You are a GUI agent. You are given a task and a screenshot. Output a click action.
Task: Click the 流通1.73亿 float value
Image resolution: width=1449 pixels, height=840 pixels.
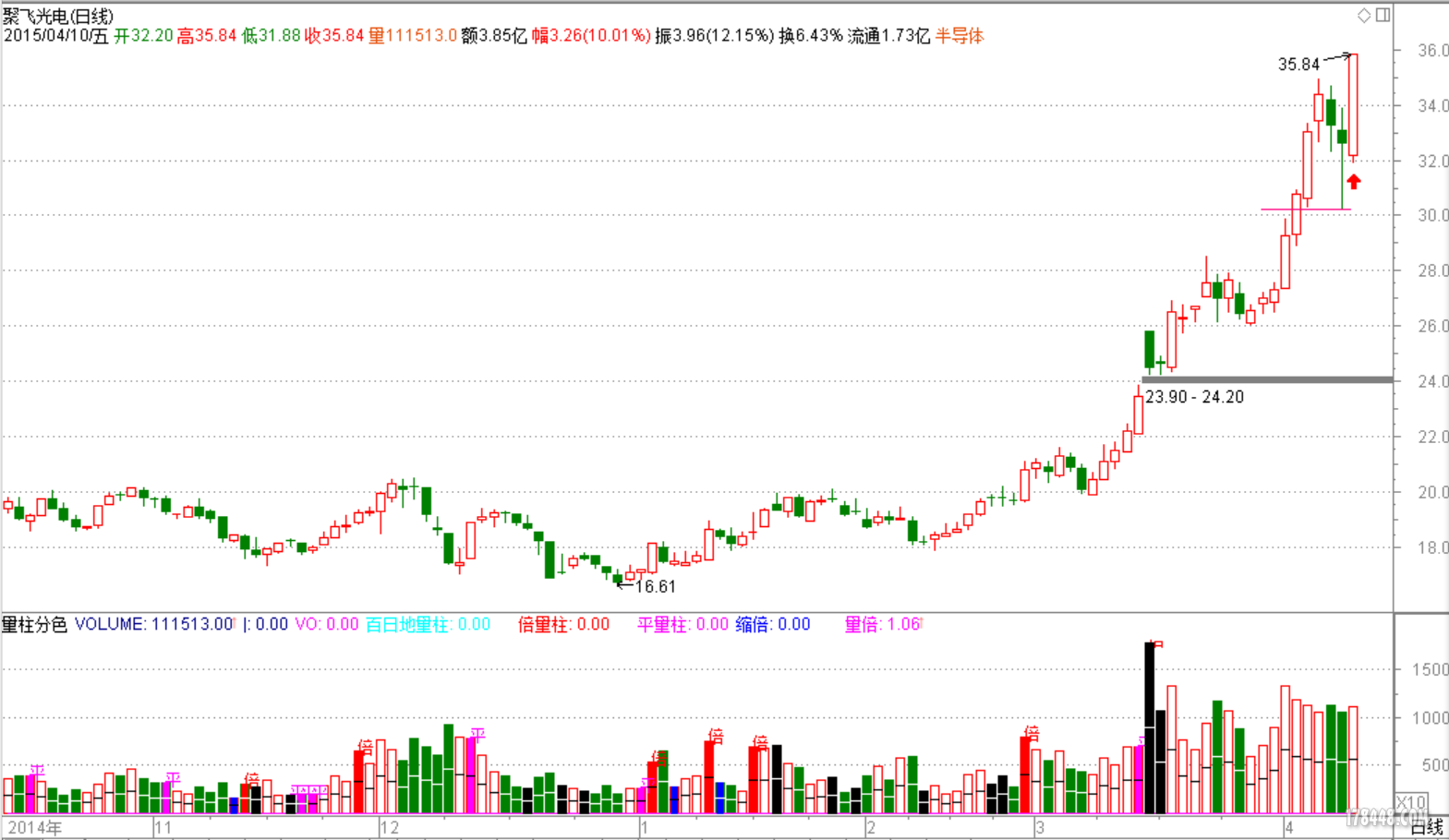[x=888, y=36]
